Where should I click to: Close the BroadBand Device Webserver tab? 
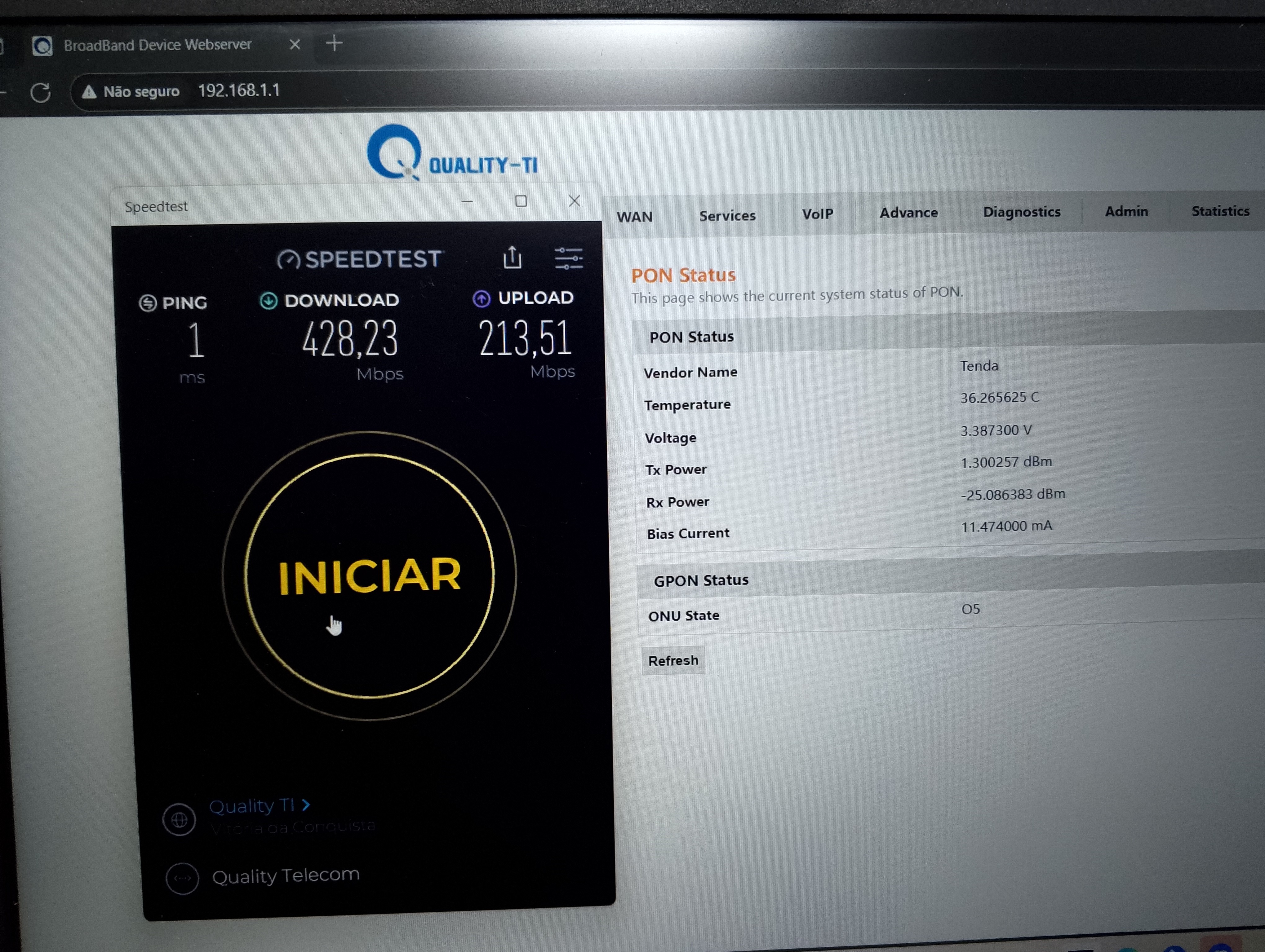coord(295,44)
